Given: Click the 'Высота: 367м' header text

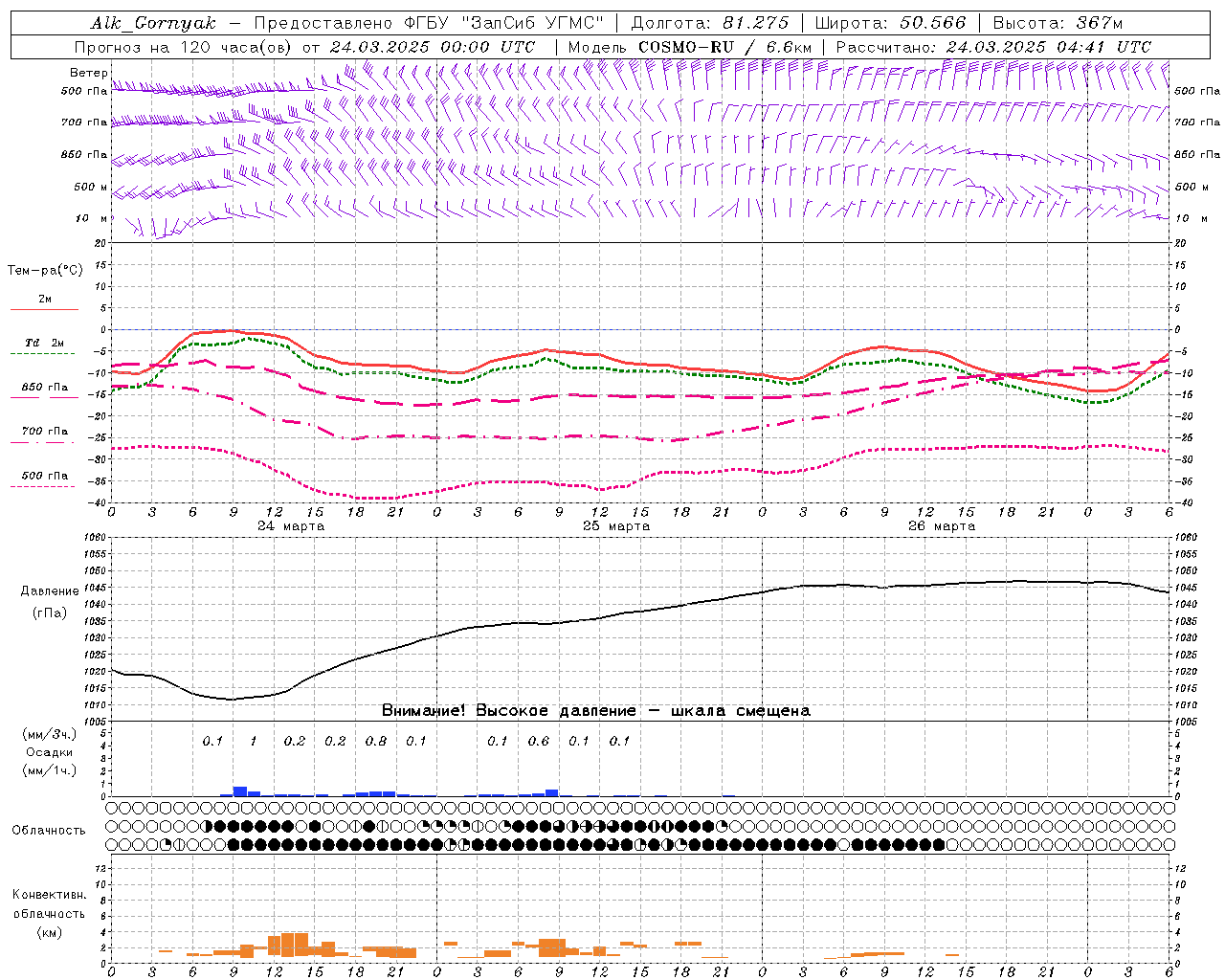Looking at the screenshot, I should (1058, 23).
